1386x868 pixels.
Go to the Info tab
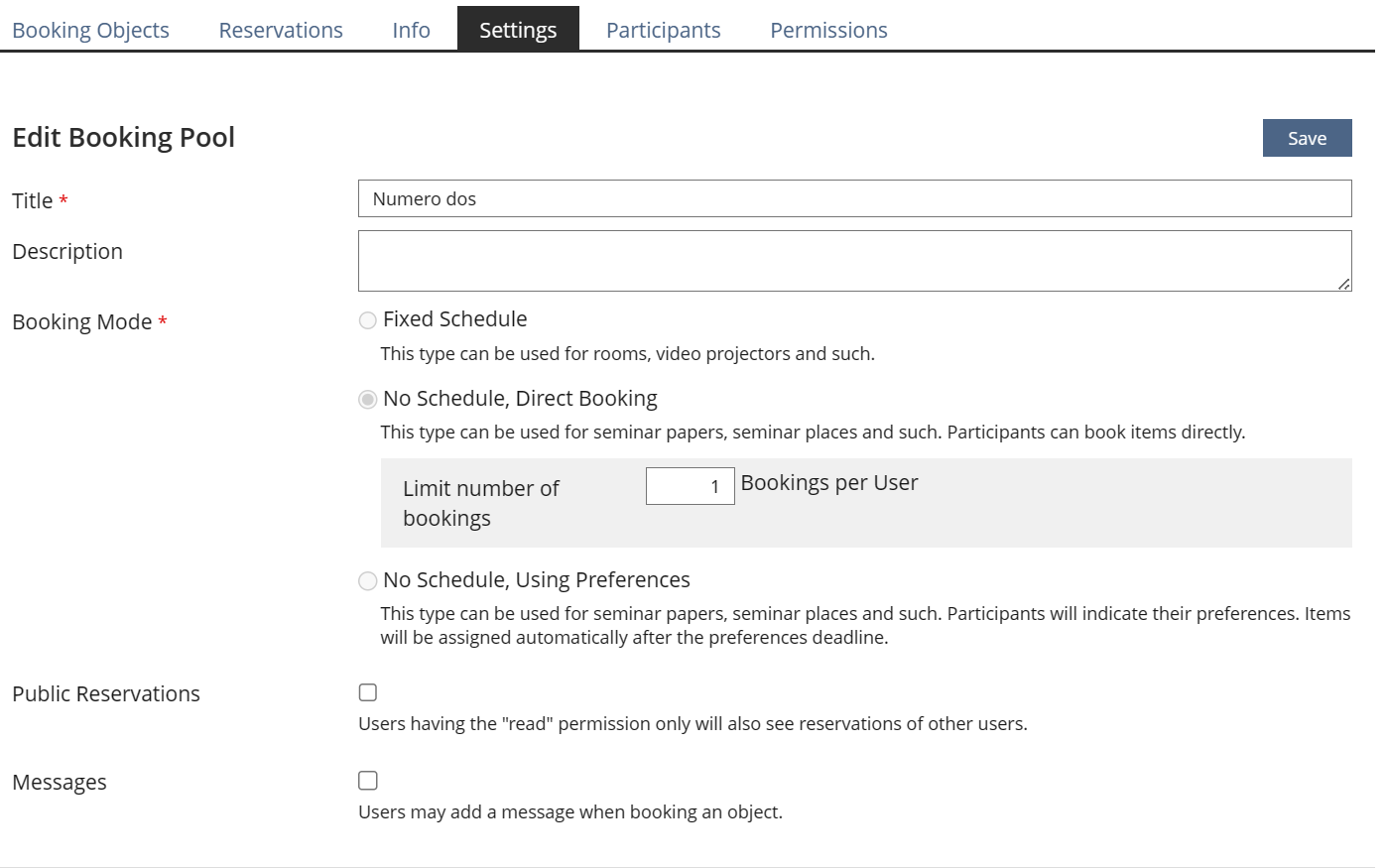(x=411, y=30)
